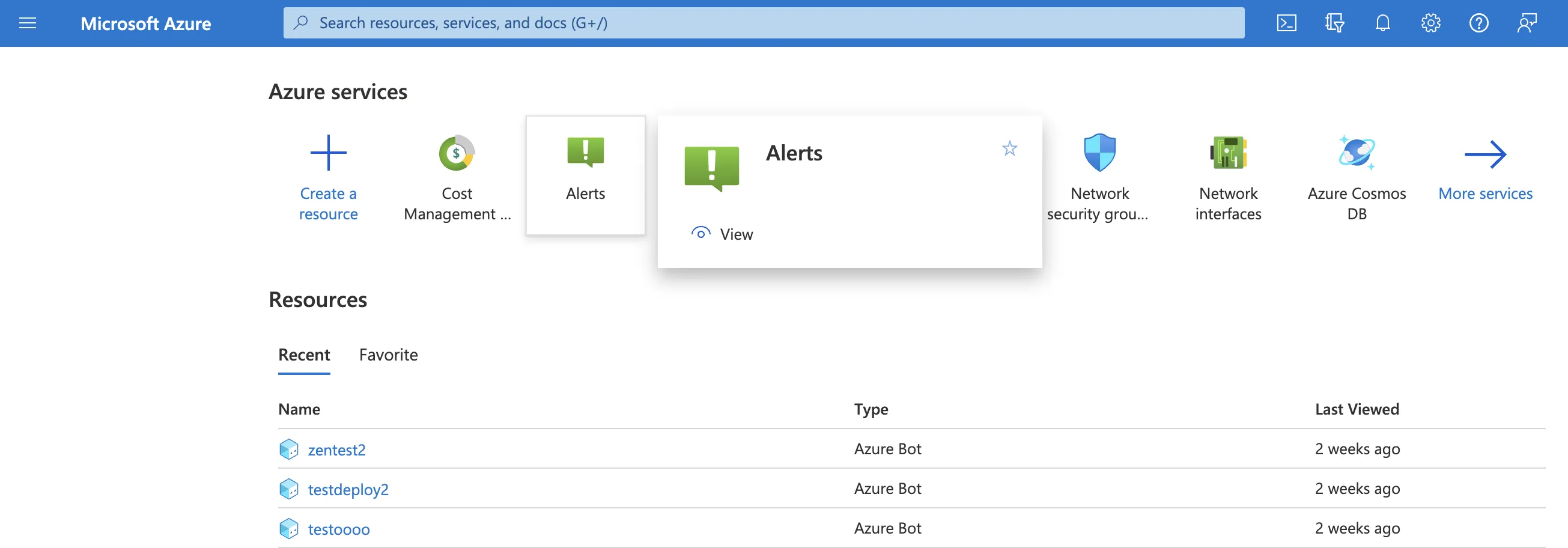
Task: Open the notifications bell
Action: pos(1382,23)
